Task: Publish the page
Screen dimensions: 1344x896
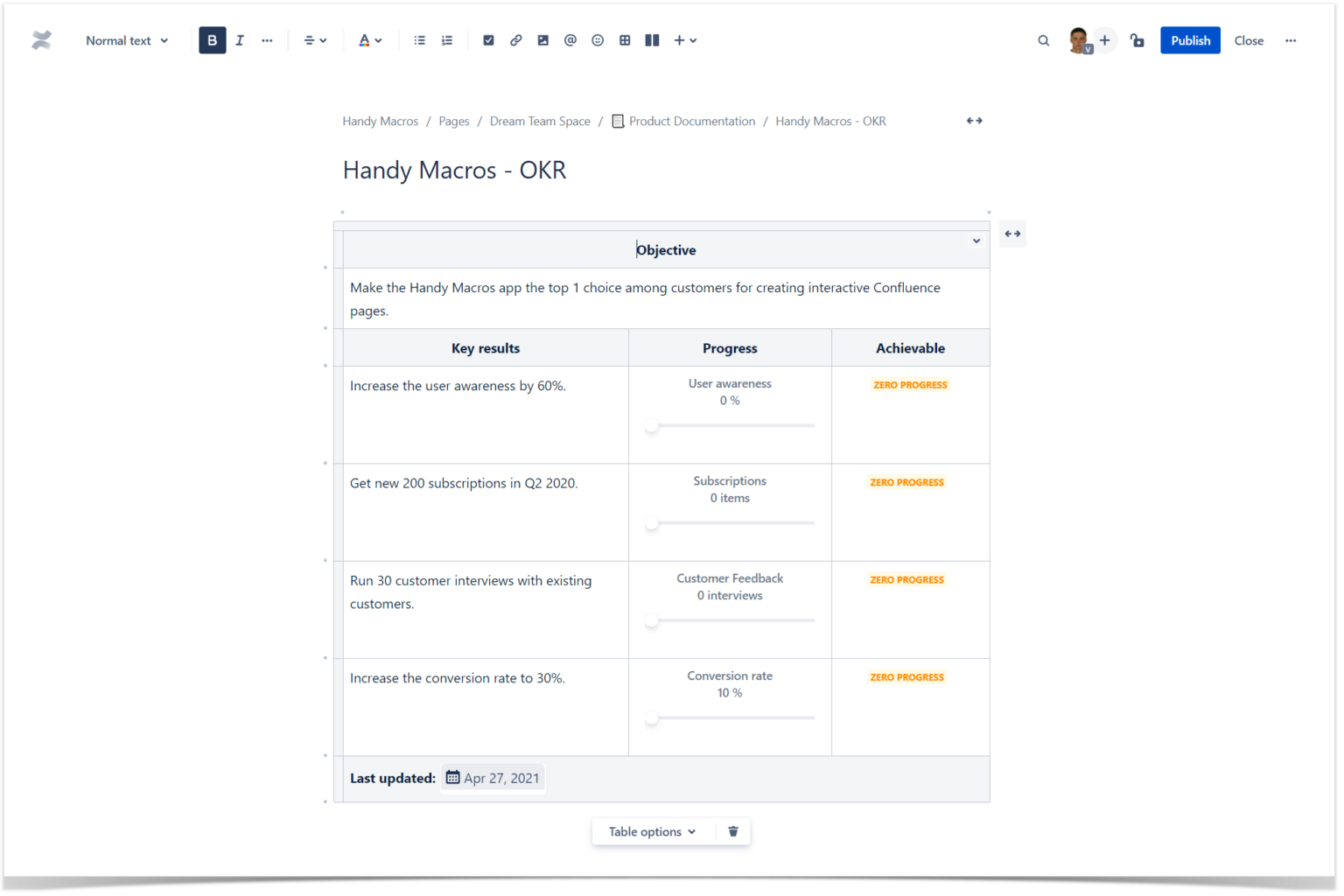Action: [x=1189, y=40]
